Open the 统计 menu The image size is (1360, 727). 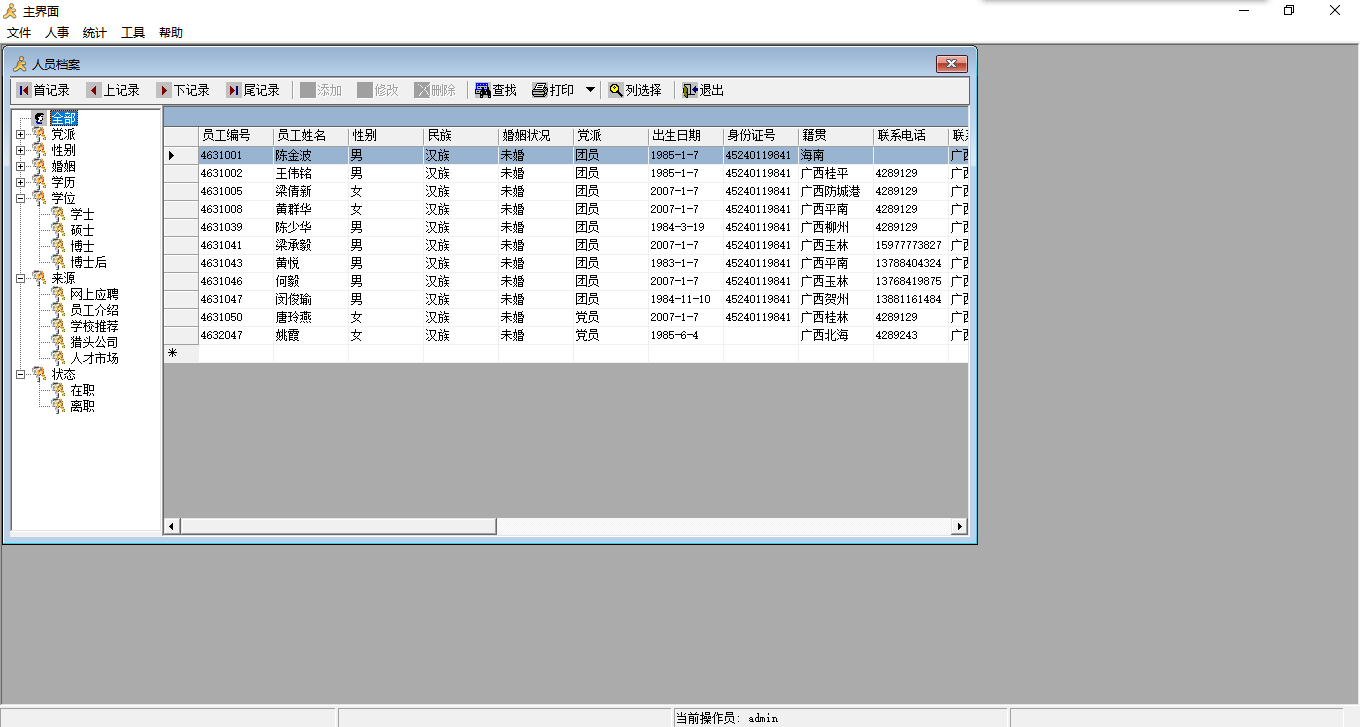[95, 33]
